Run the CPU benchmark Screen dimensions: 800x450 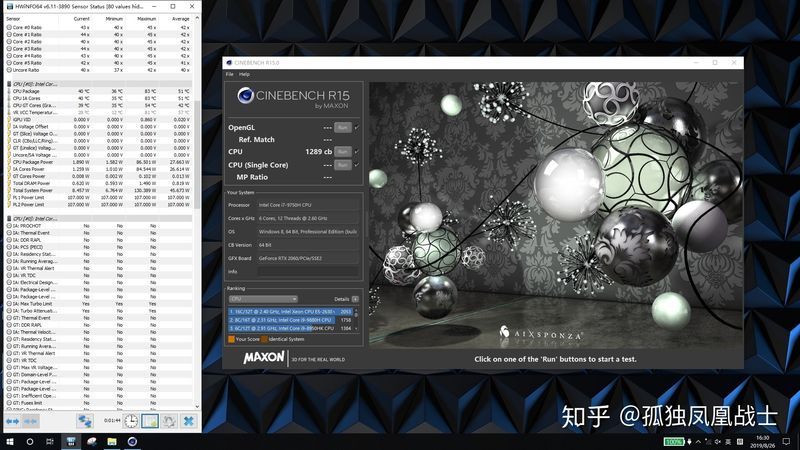click(343, 152)
